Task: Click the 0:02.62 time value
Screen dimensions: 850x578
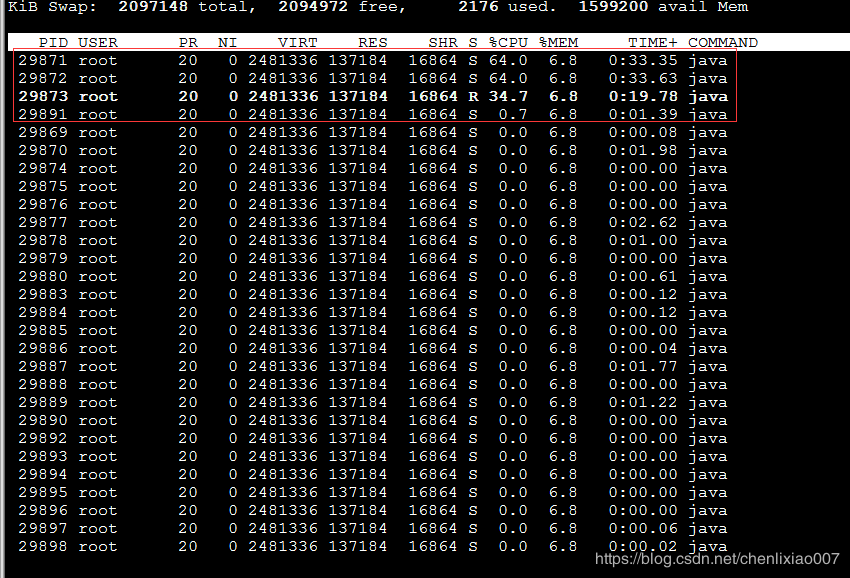Action: tap(643, 222)
